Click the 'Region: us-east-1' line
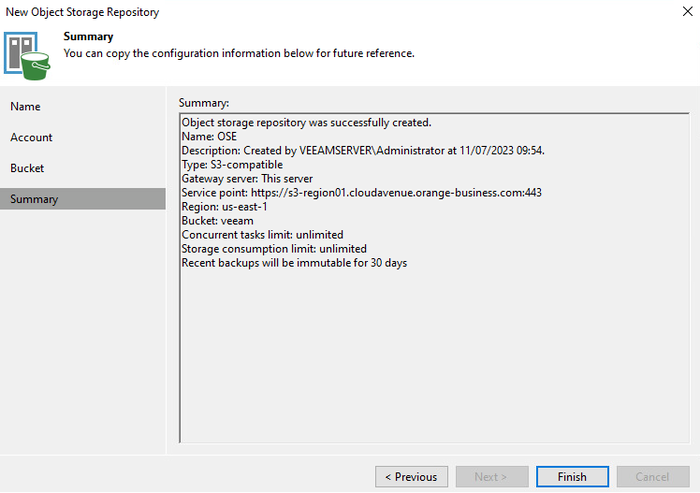The height and width of the screenshot is (493, 700). point(224,207)
